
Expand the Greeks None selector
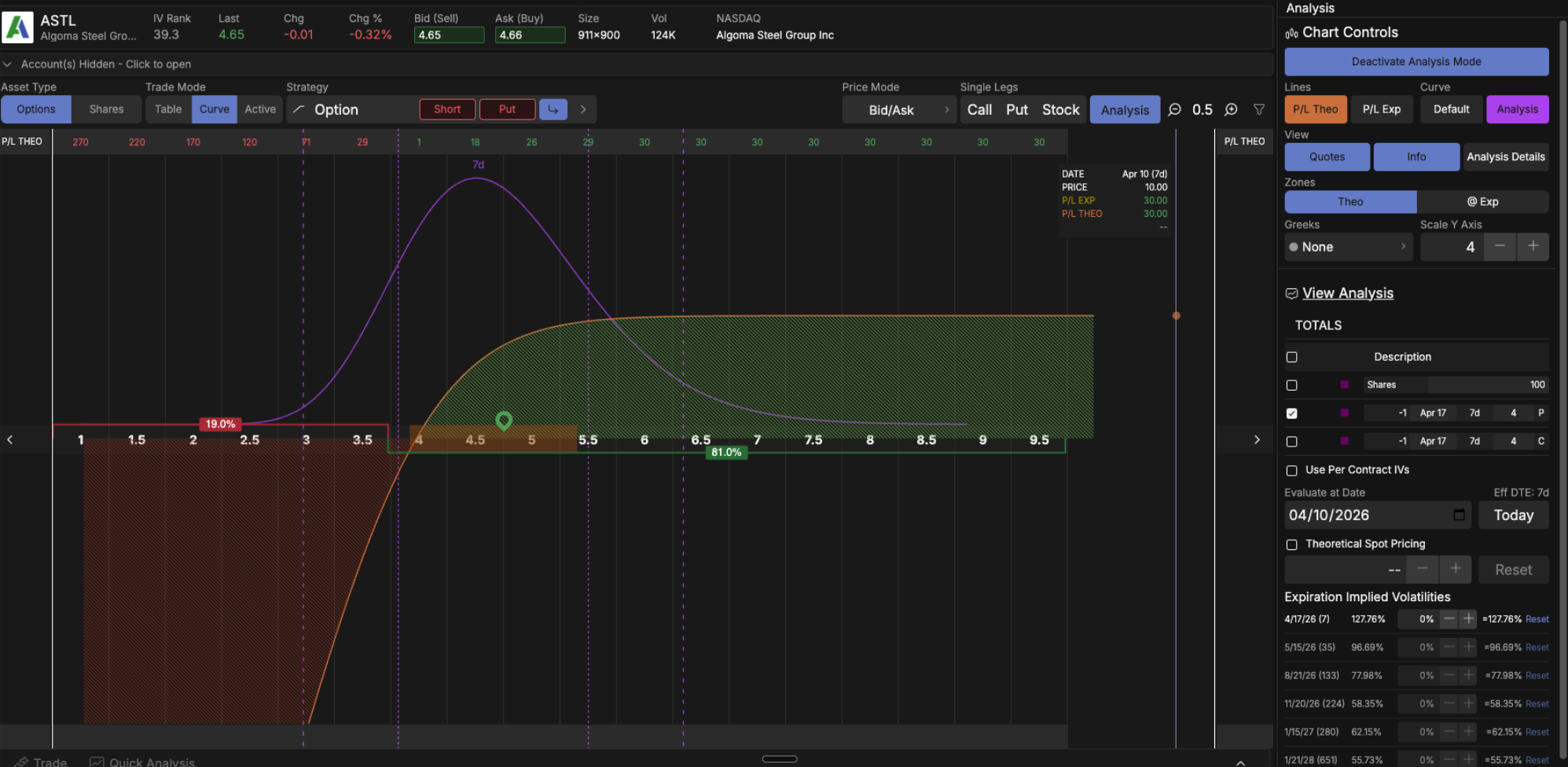pyautogui.click(x=1348, y=247)
